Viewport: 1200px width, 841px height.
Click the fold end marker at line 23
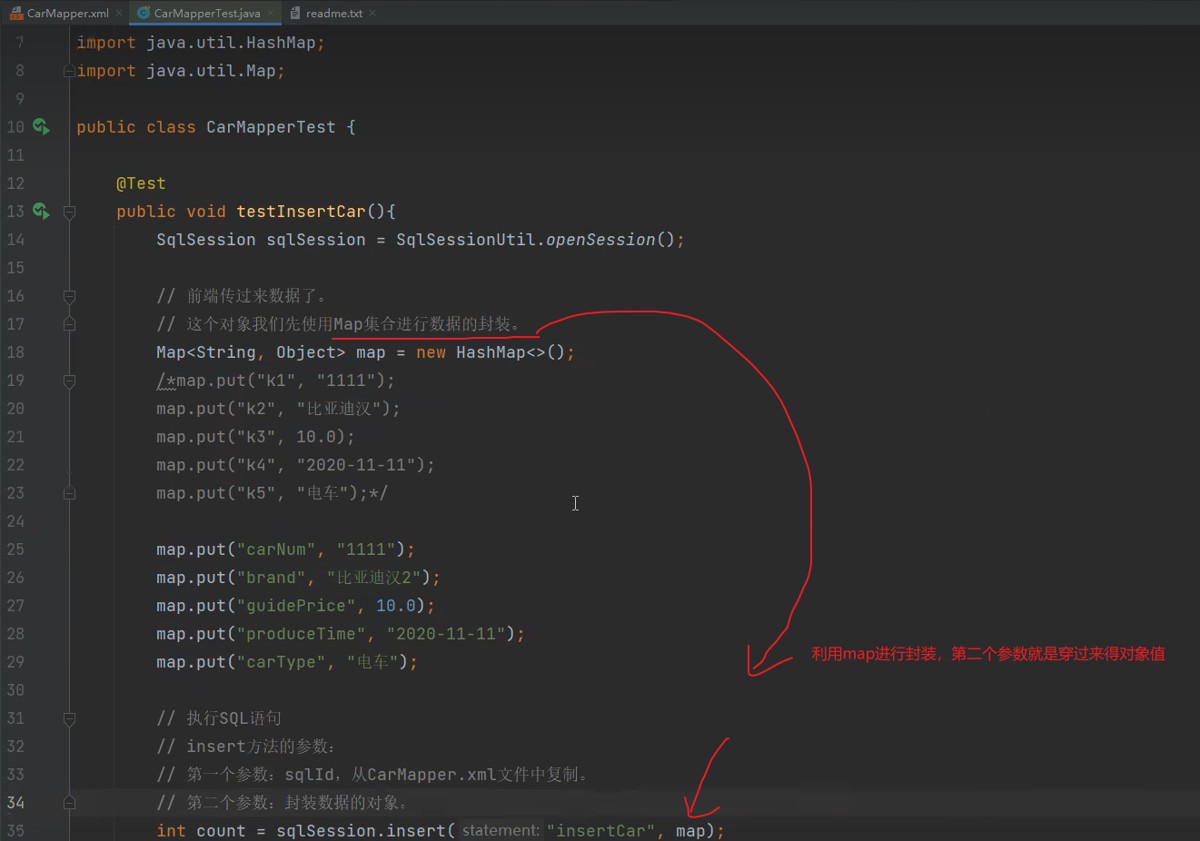point(69,493)
